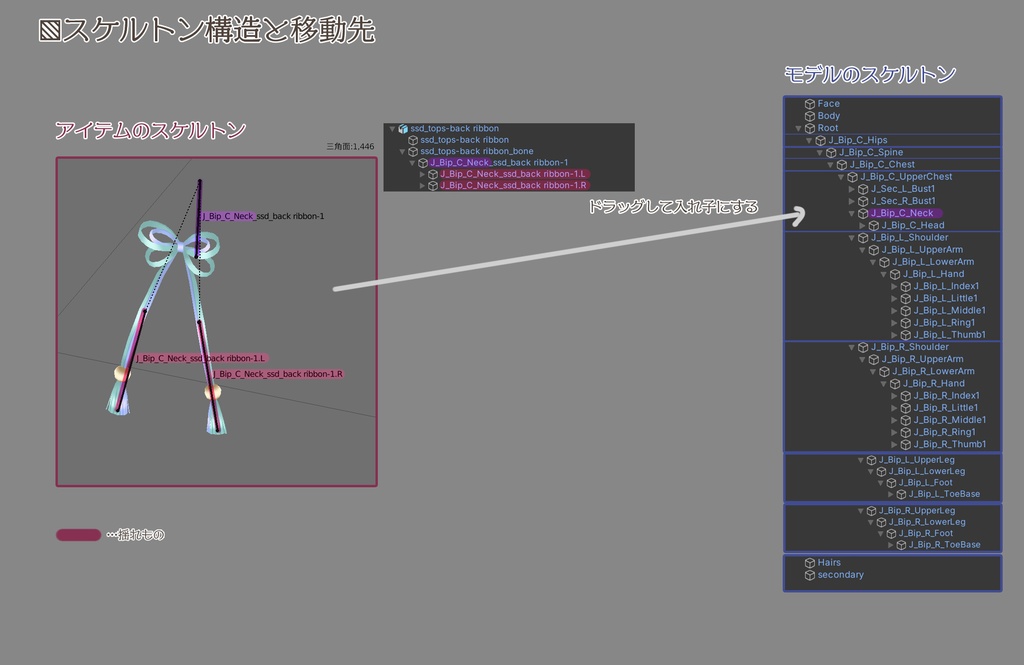Expand the J_Bip_L_ToeBase node
This screenshot has height=665, width=1024.
890,495
